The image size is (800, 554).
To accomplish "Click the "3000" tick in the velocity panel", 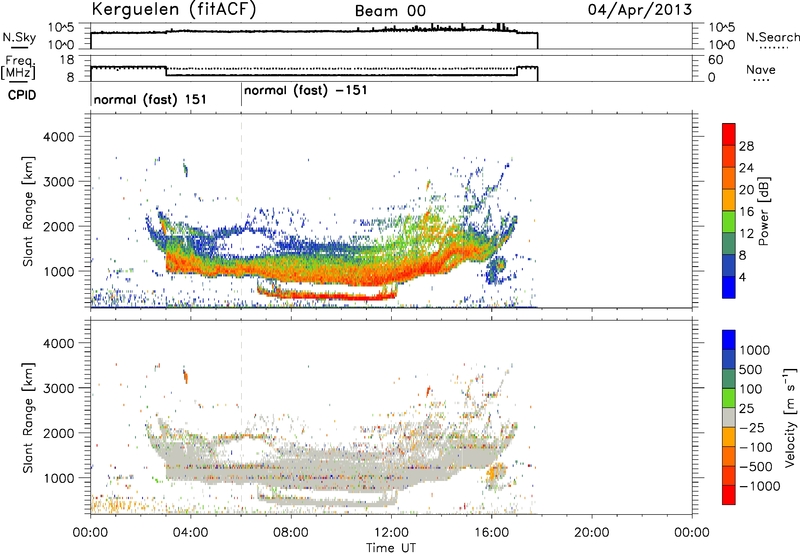I will (58, 388).
